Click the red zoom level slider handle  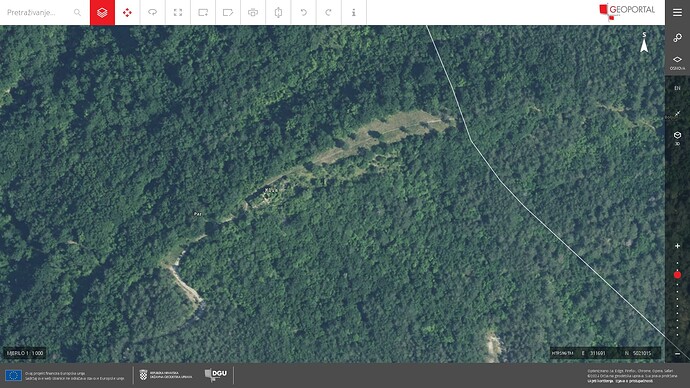point(677,275)
